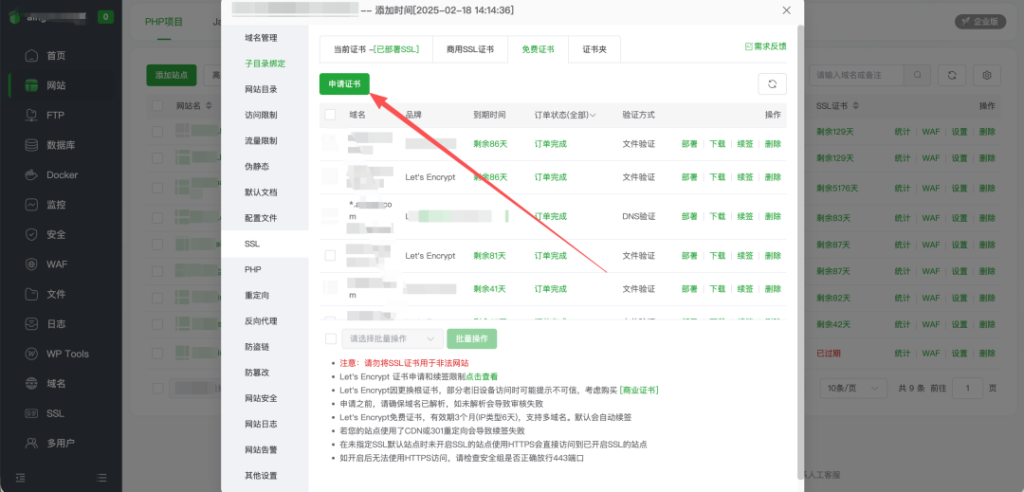Tick the site checkbox for the 已过期 row
Image resolution: width=1024 pixels, height=492 pixels.
click(157, 353)
